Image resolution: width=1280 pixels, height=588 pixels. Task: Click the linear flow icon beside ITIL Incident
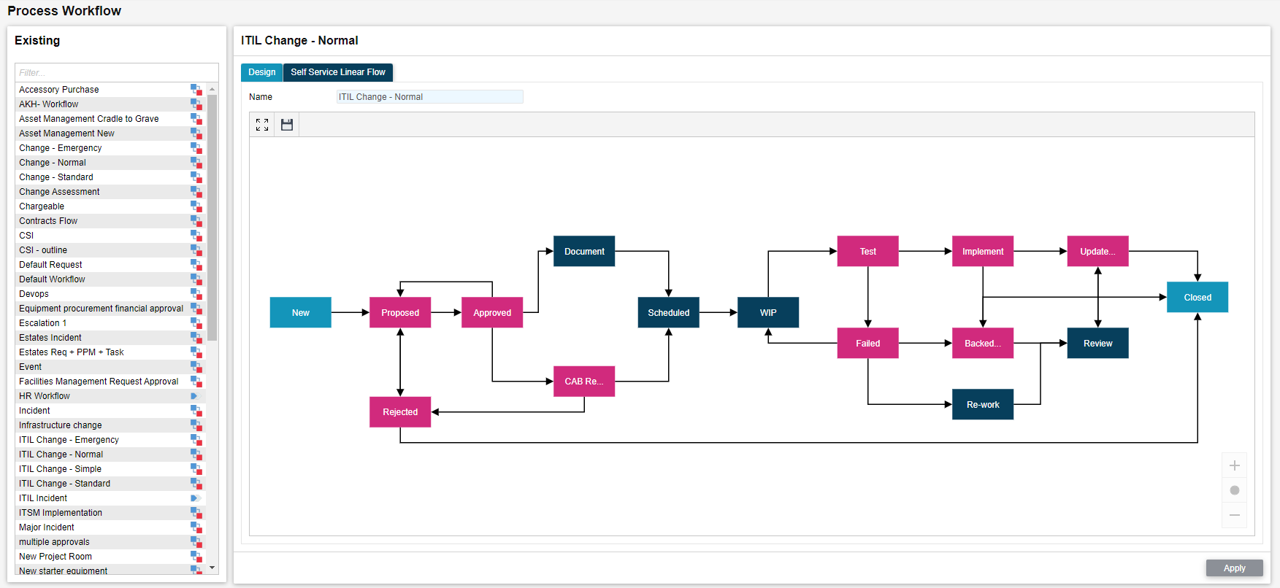pos(195,498)
